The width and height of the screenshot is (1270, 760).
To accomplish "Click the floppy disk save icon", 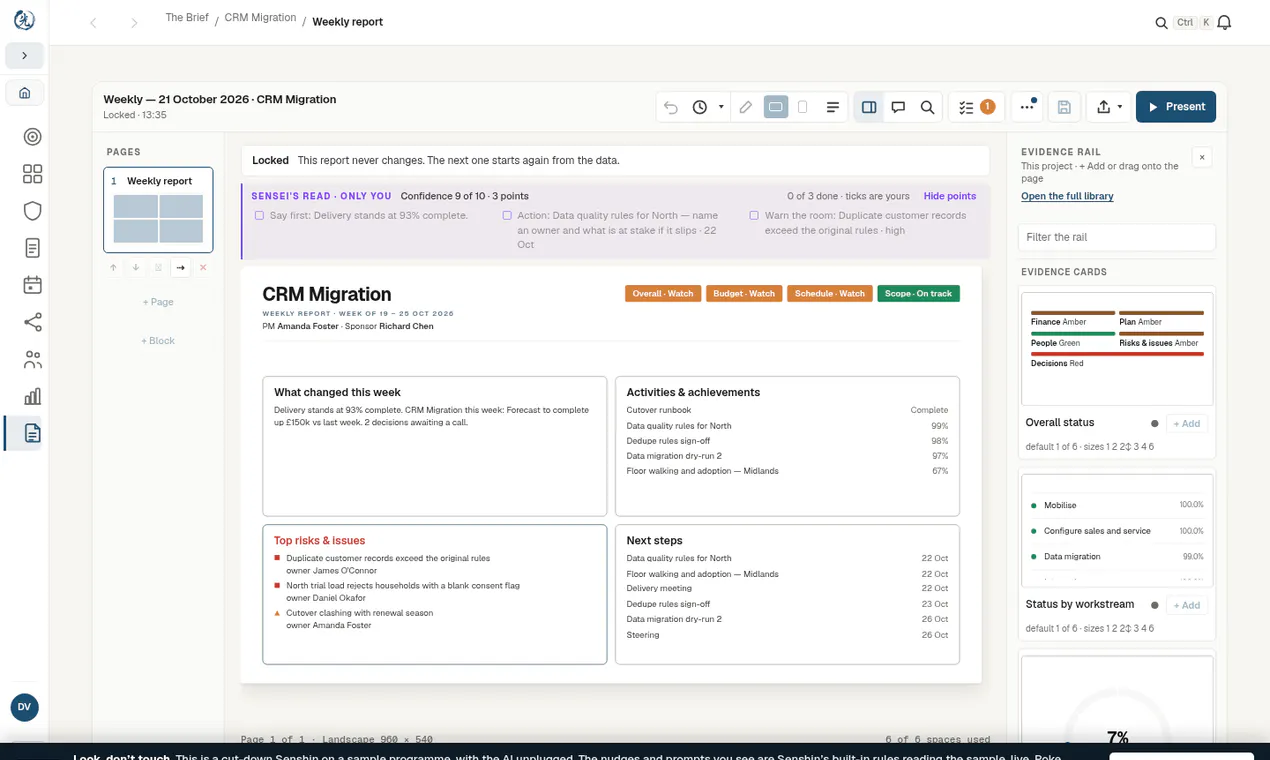I will (1064, 107).
